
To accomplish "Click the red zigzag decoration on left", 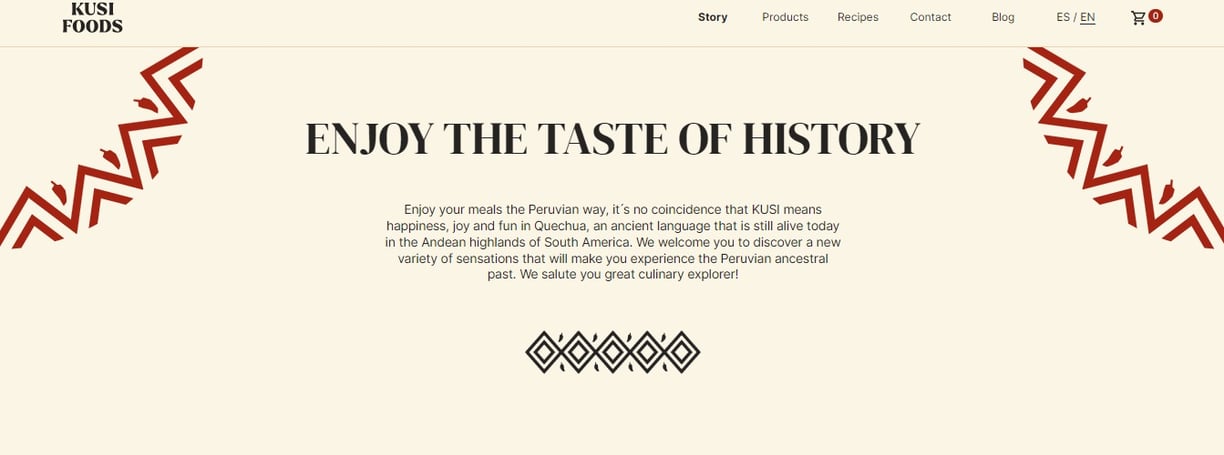I will click(x=100, y=148).
